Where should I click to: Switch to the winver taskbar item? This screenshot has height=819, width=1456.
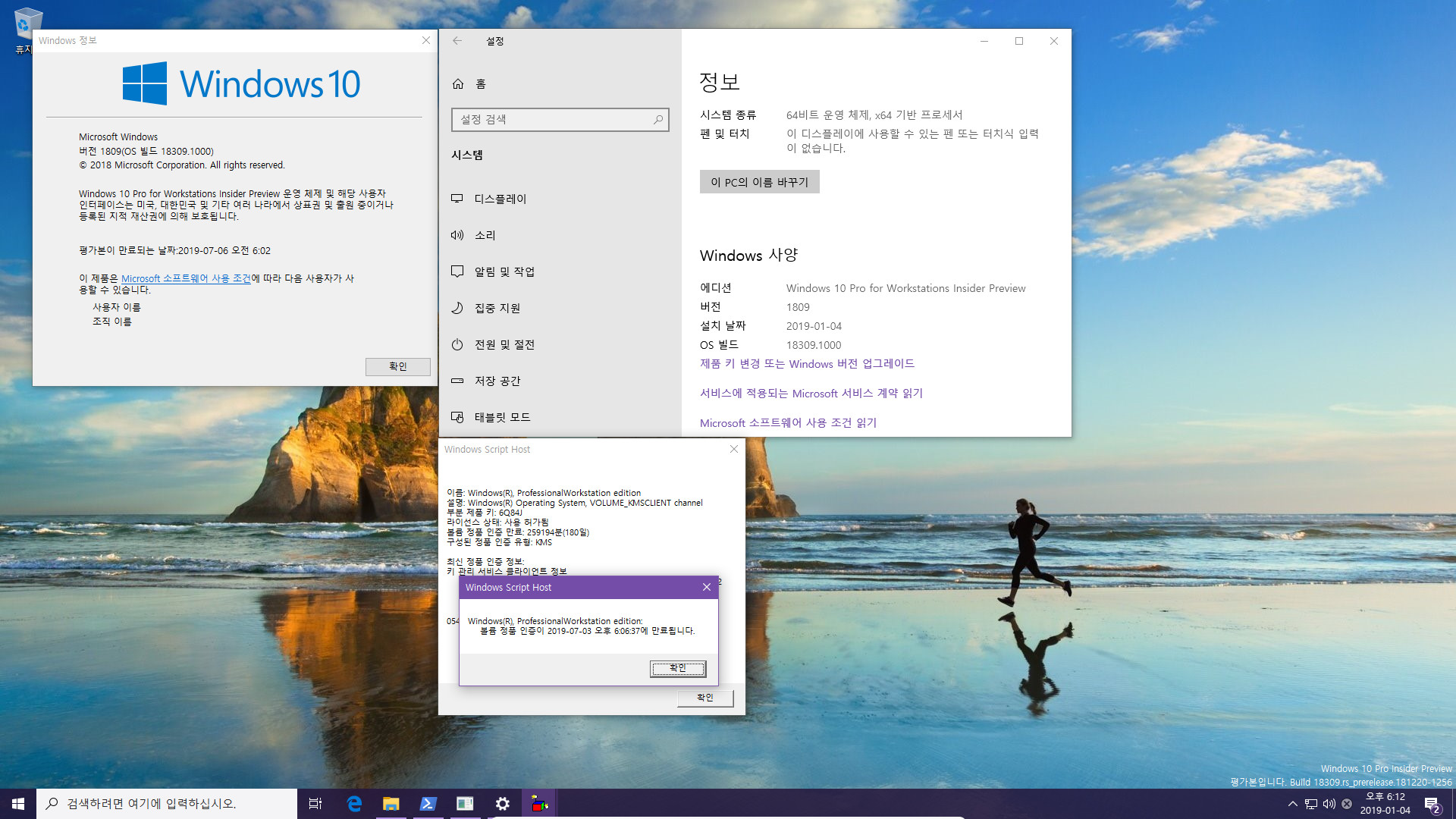click(465, 804)
